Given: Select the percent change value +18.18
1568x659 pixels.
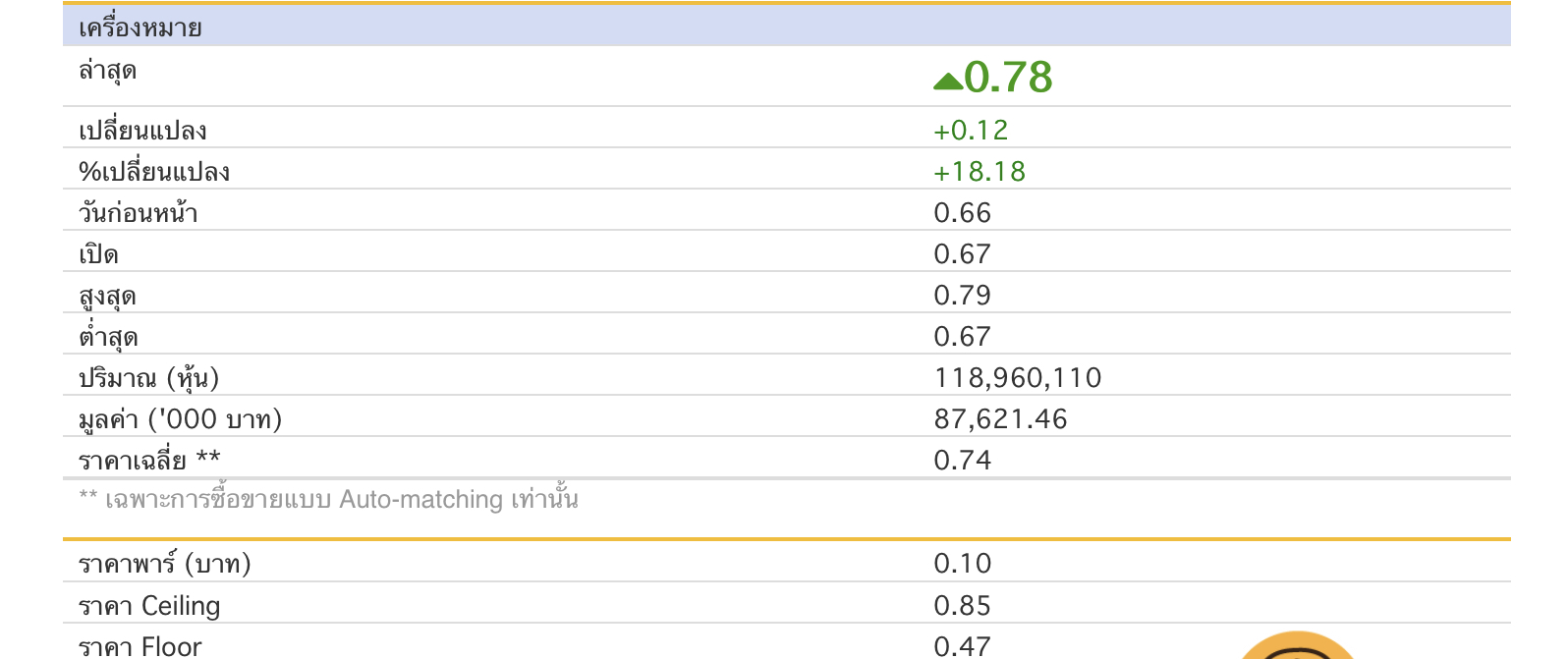Looking at the screenshot, I should (x=979, y=172).
